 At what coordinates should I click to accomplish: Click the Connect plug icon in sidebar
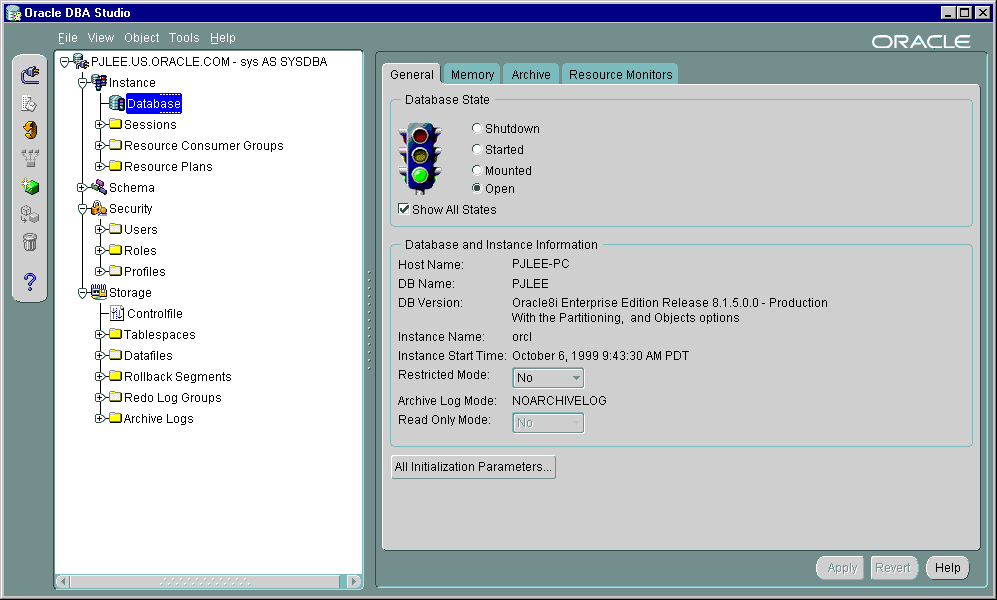click(x=30, y=75)
